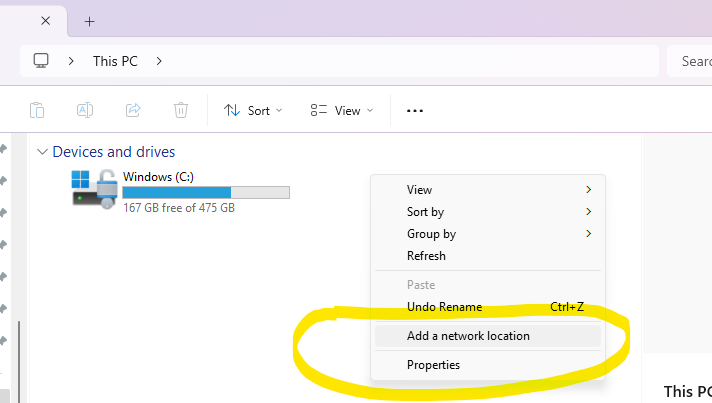
Task: Click the Delete trash toolbar icon
Action: [x=181, y=110]
